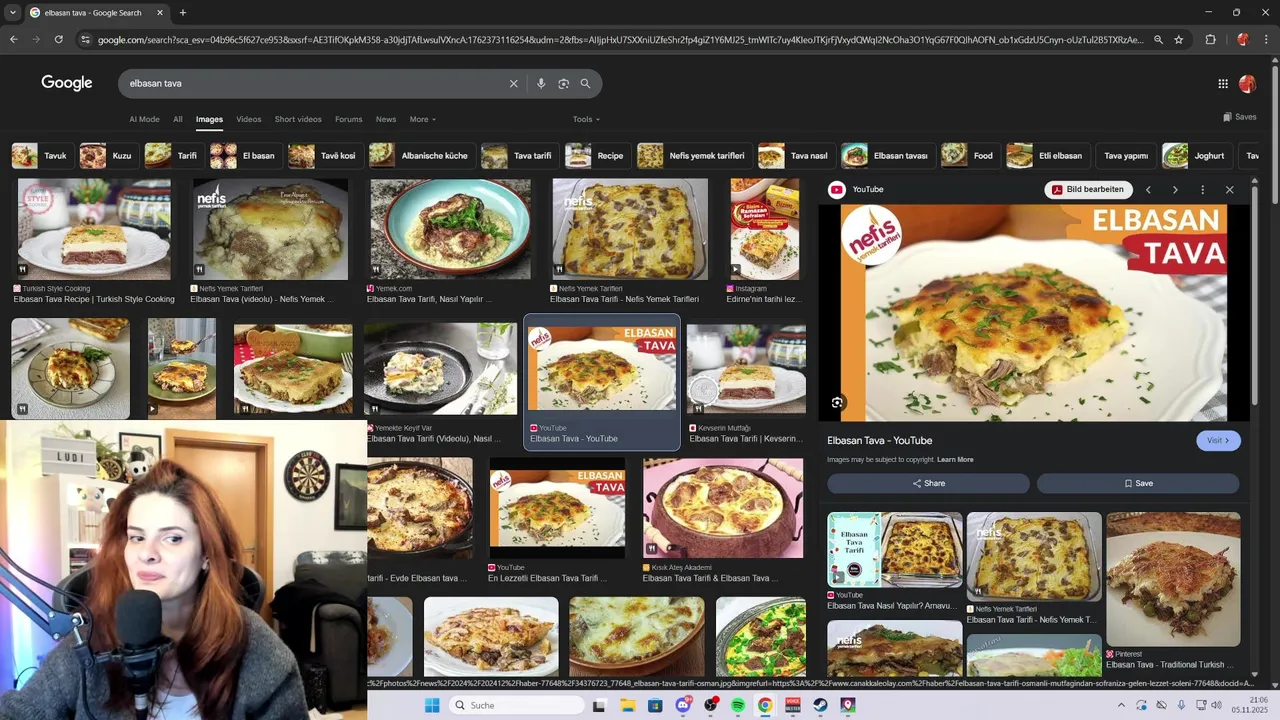The image size is (1280, 720).
Task: Go back using the browser back arrow
Action: point(13,40)
